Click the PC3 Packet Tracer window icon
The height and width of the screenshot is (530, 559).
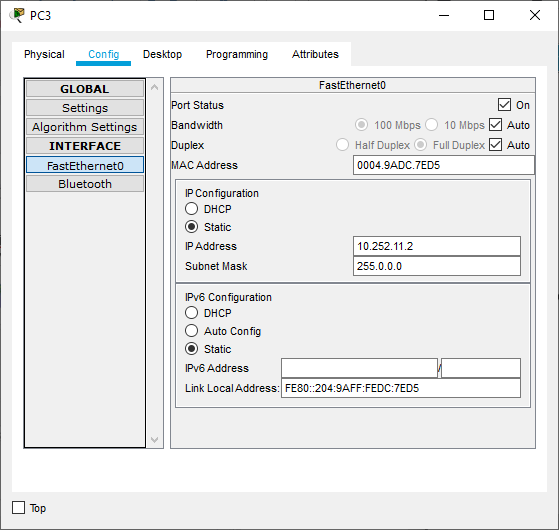pyautogui.click(x=17, y=15)
